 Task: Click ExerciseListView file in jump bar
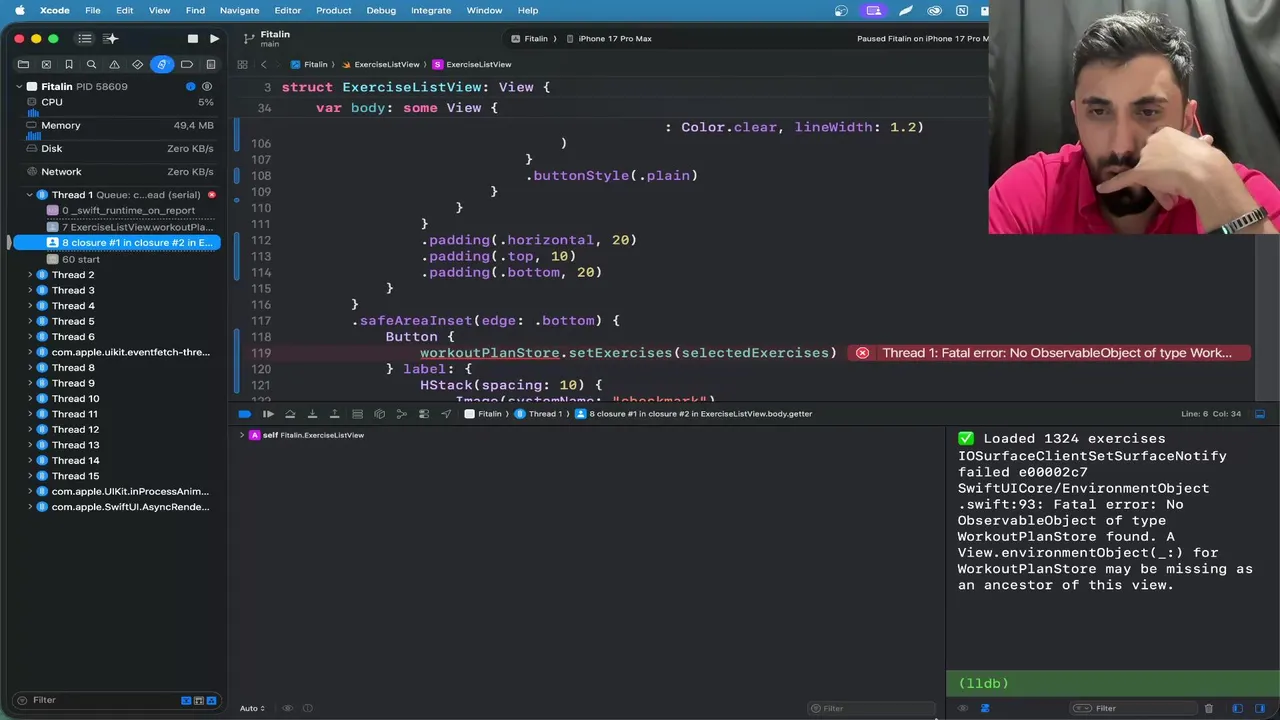click(380, 64)
